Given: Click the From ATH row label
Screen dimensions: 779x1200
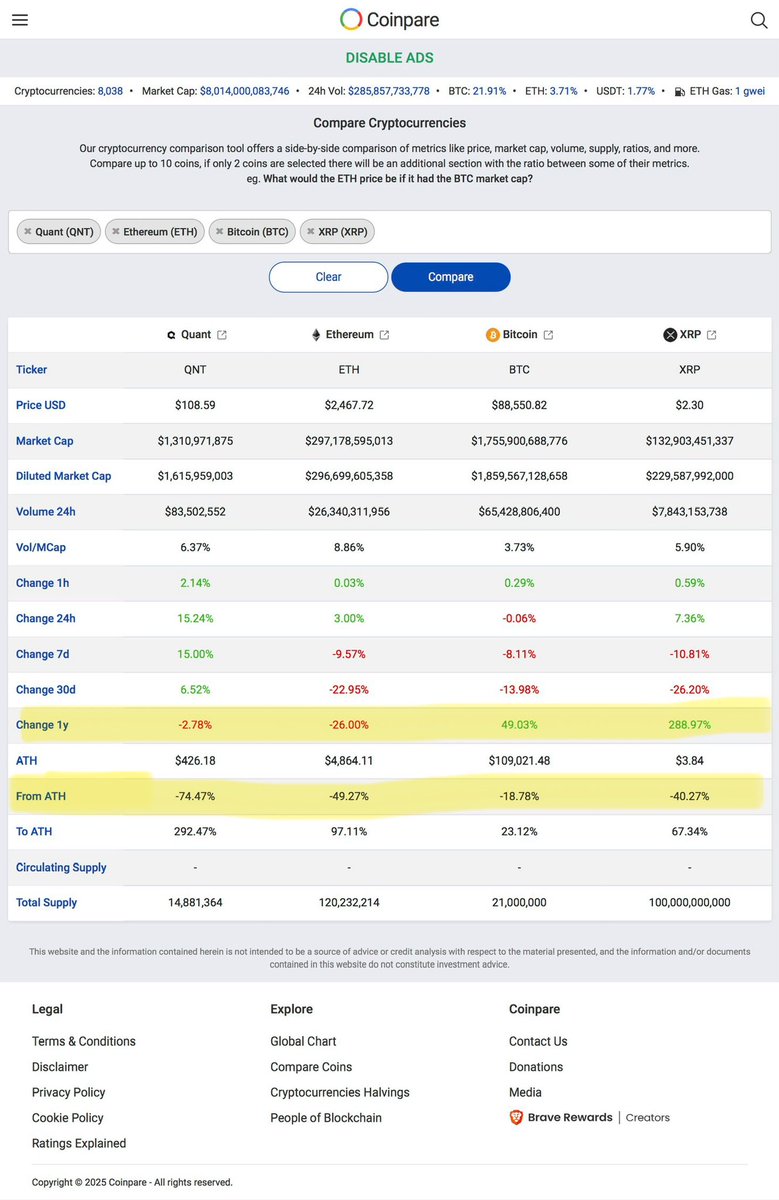Looking at the screenshot, I should pos(41,796).
